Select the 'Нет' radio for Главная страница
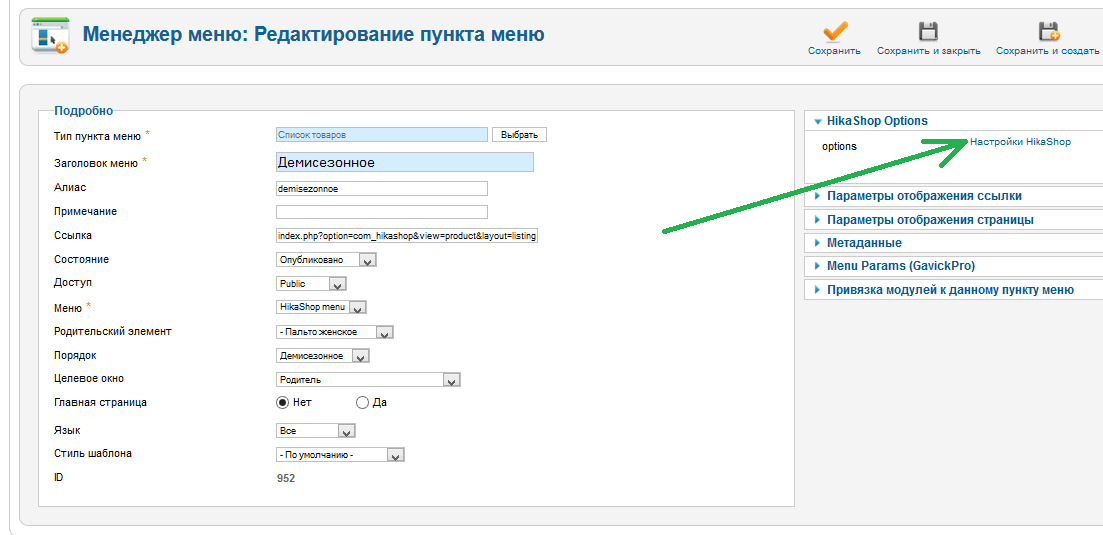 [283, 403]
